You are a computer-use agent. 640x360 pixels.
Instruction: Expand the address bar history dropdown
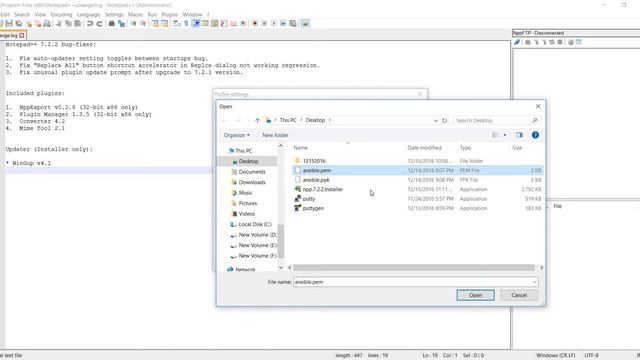pyautogui.click(x=436, y=120)
